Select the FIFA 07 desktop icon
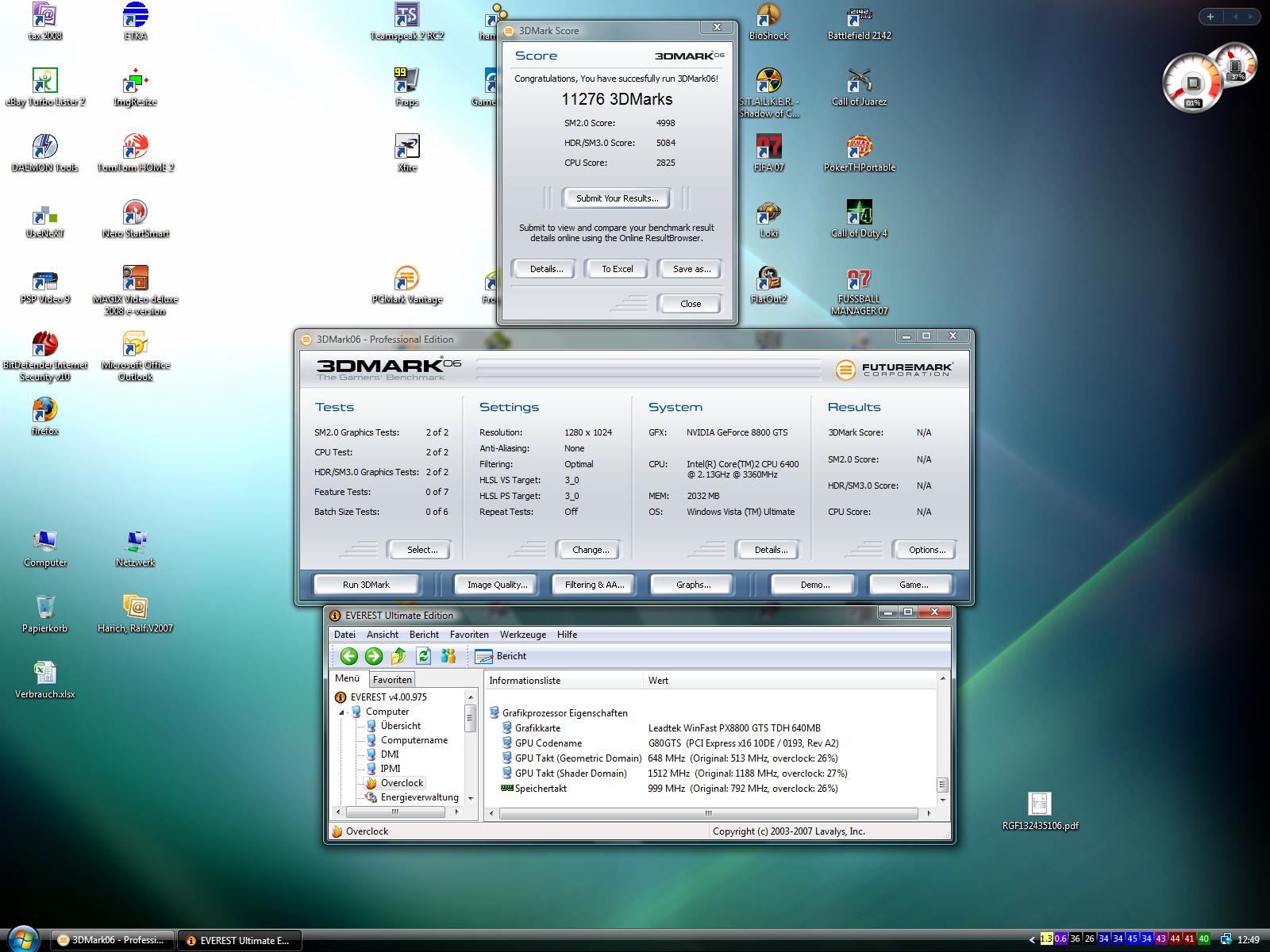 [x=768, y=153]
